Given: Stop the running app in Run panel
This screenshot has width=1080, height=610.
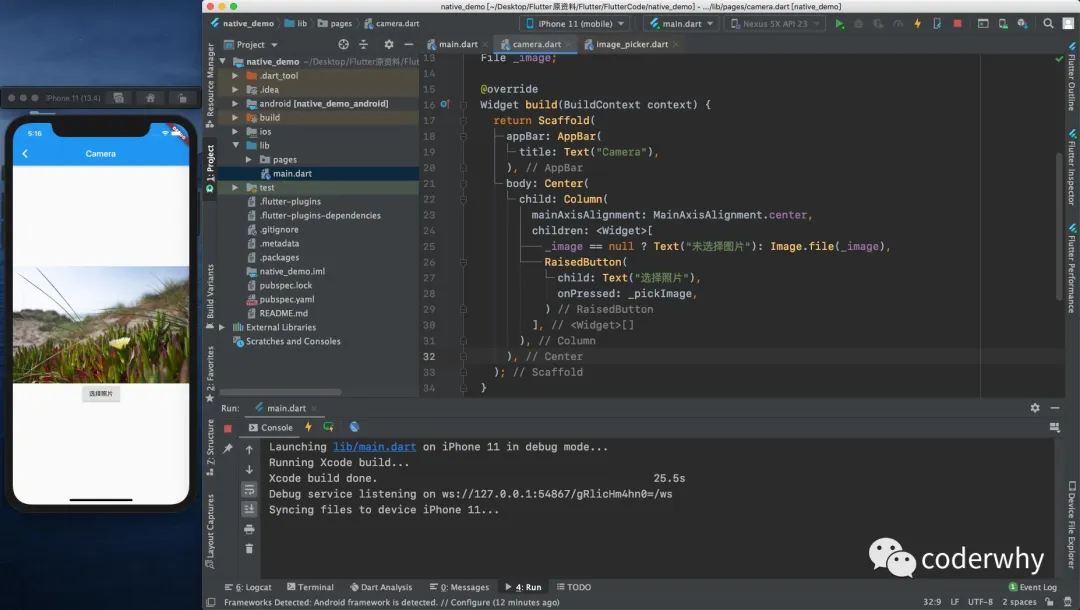Looking at the screenshot, I should (x=228, y=428).
